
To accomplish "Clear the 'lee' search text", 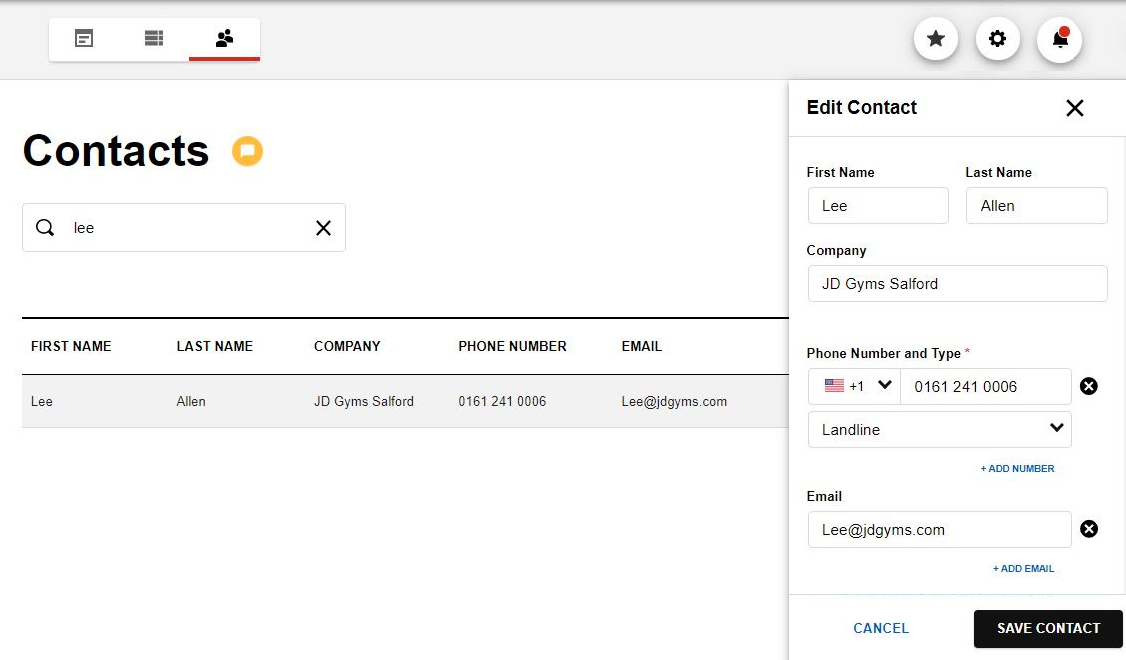I will tap(323, 228).
